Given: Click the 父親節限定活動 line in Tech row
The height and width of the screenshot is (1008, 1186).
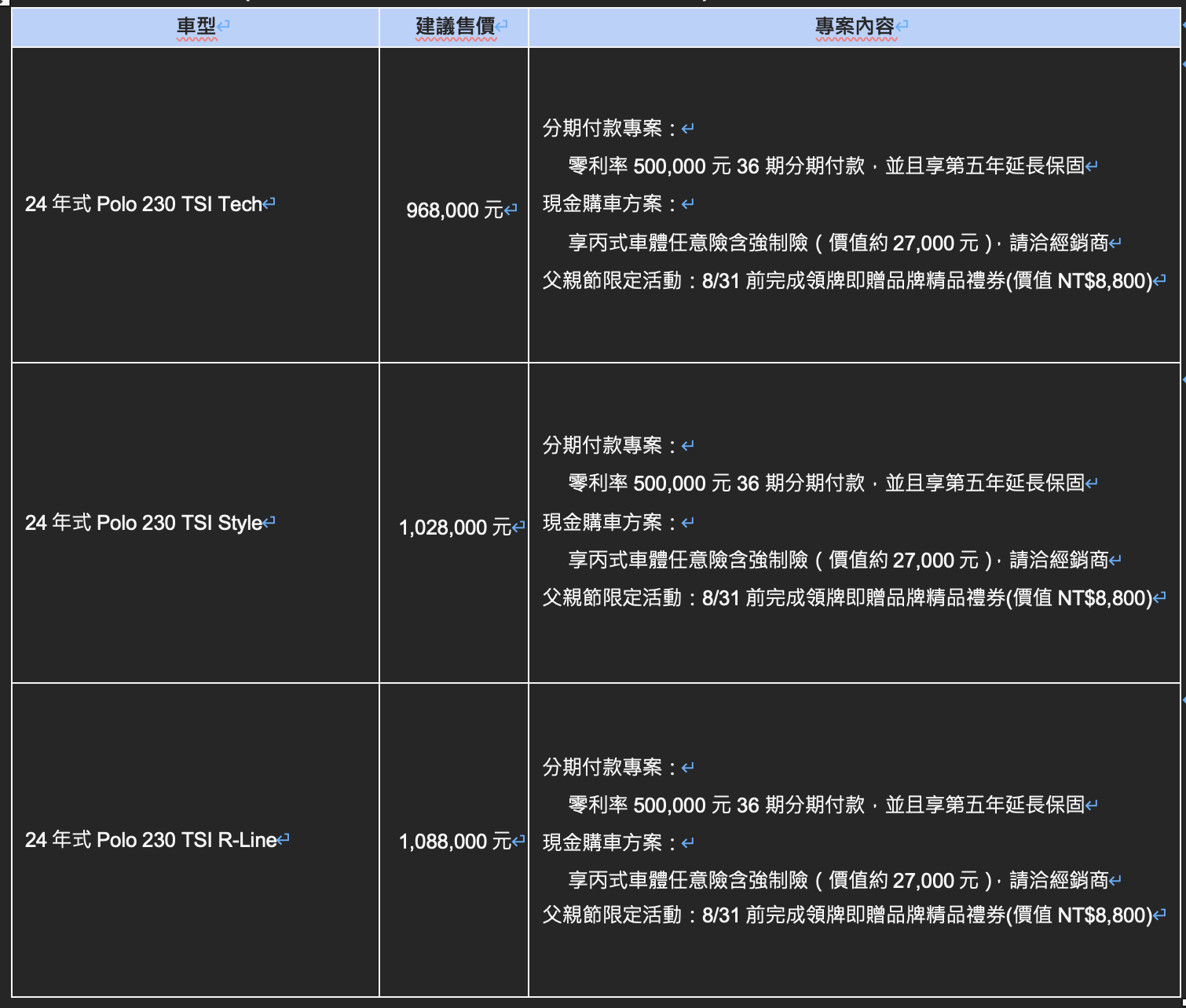Looking at the screenshot, I should point(847,281).
